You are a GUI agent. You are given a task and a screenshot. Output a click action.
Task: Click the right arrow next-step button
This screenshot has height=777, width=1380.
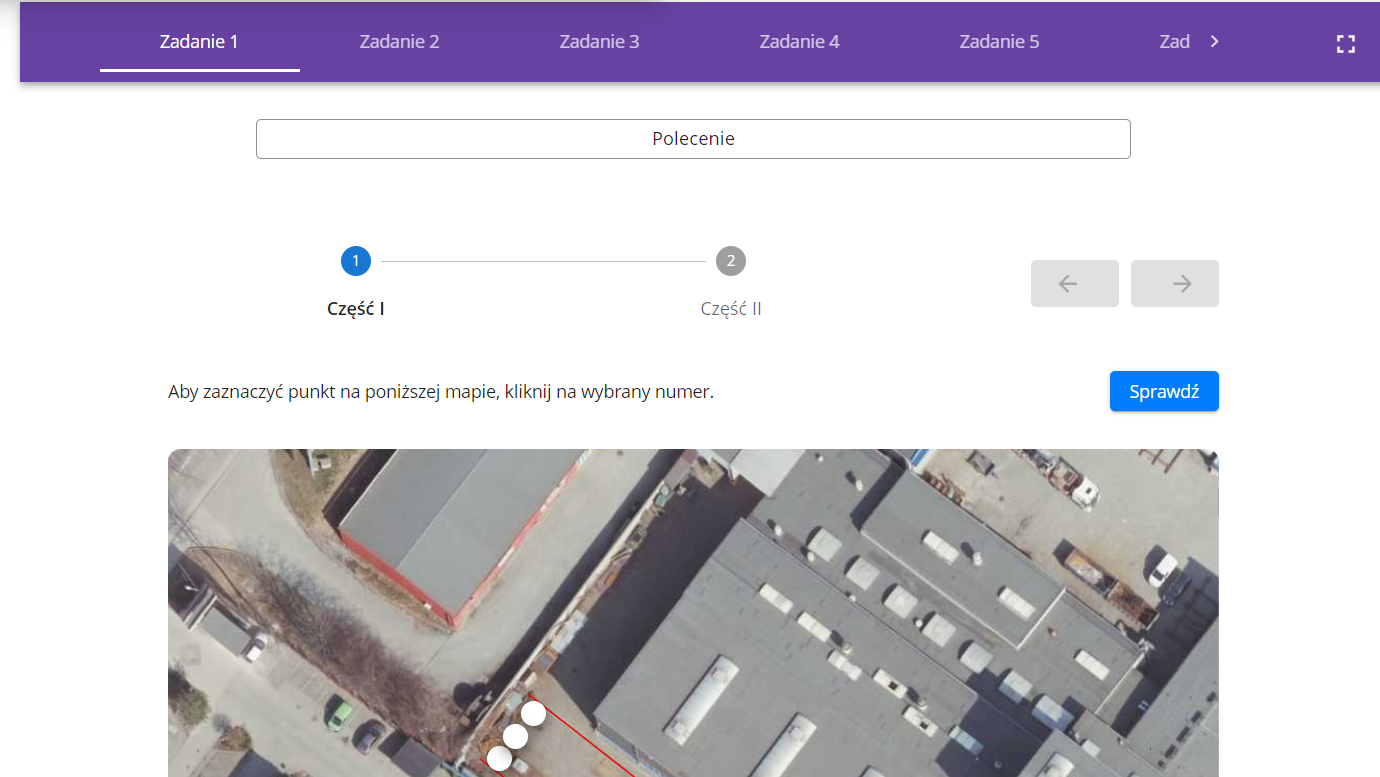coord(1174,284)
